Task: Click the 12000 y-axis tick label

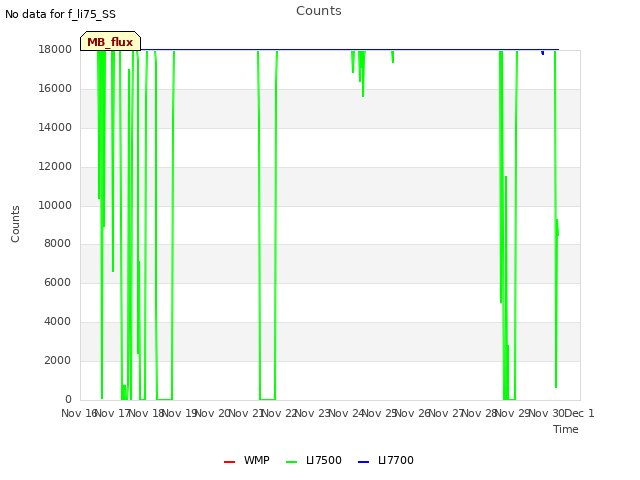Action: pos(55,166)
